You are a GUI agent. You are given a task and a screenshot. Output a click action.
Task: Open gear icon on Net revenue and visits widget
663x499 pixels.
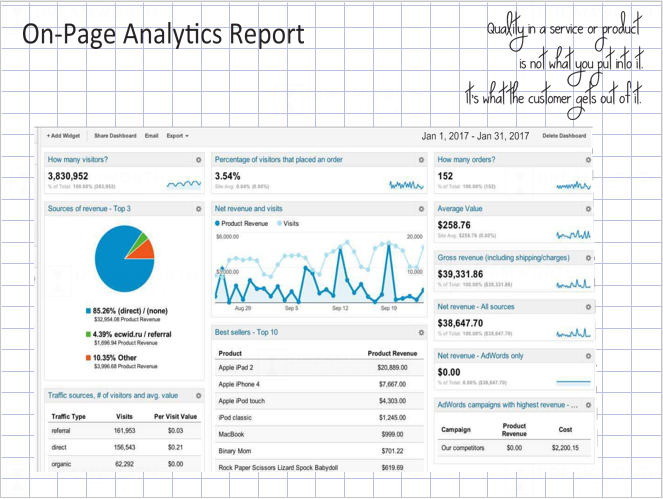tap(421, 209)
